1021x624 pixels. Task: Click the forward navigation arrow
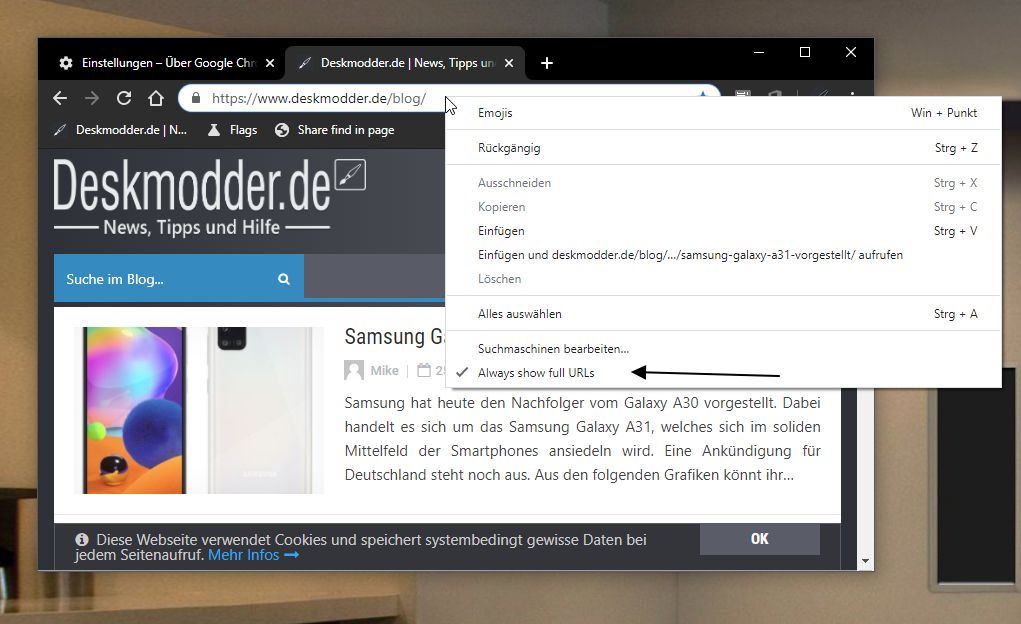[x=92, y=98]
